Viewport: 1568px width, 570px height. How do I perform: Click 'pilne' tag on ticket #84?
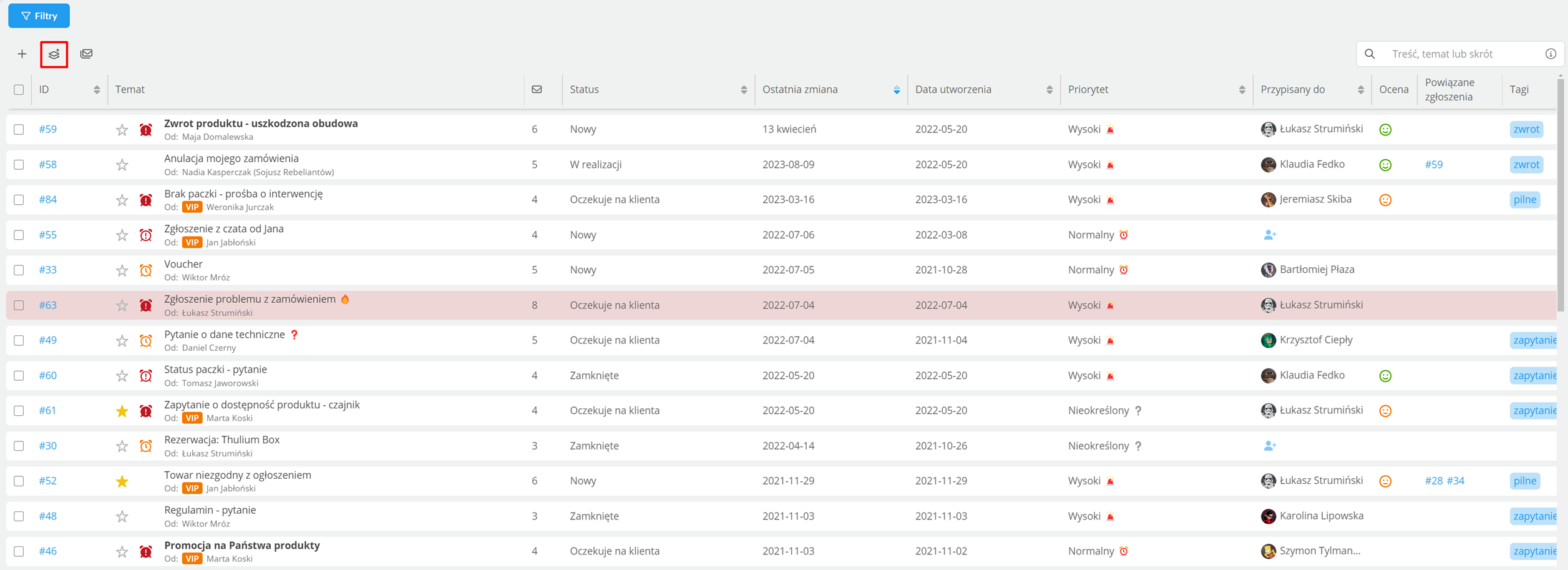(x=1525, y=200)
